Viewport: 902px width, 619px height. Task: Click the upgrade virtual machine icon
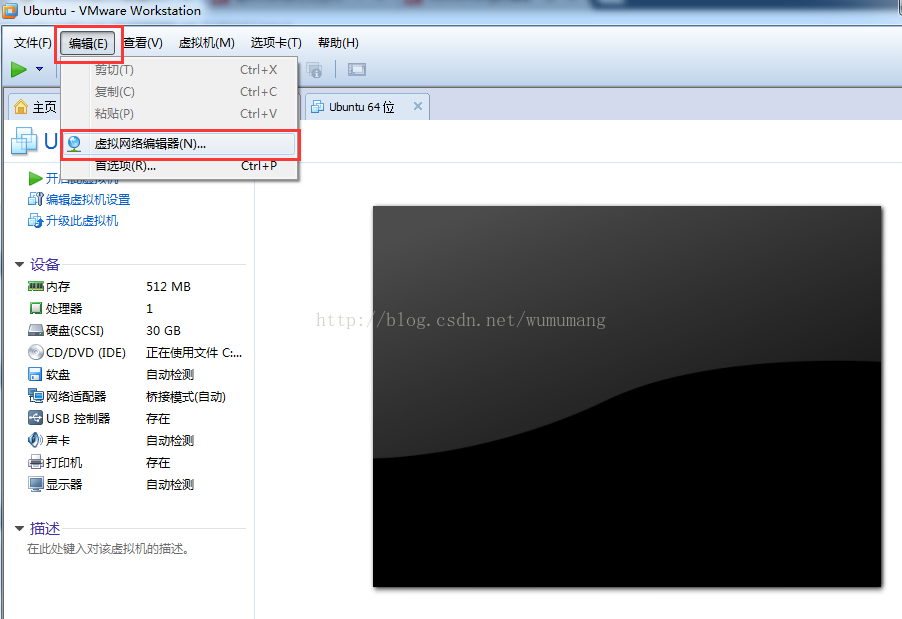(35, 220)
